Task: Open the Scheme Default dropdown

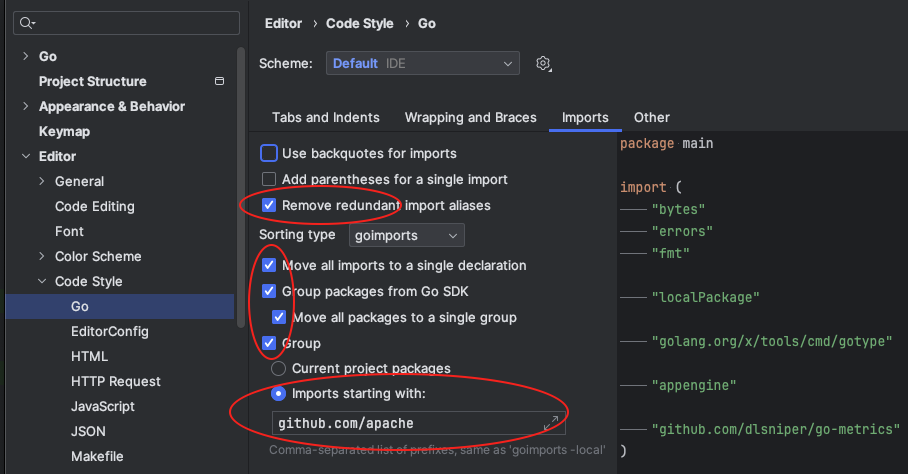Action: coord(422,63)
